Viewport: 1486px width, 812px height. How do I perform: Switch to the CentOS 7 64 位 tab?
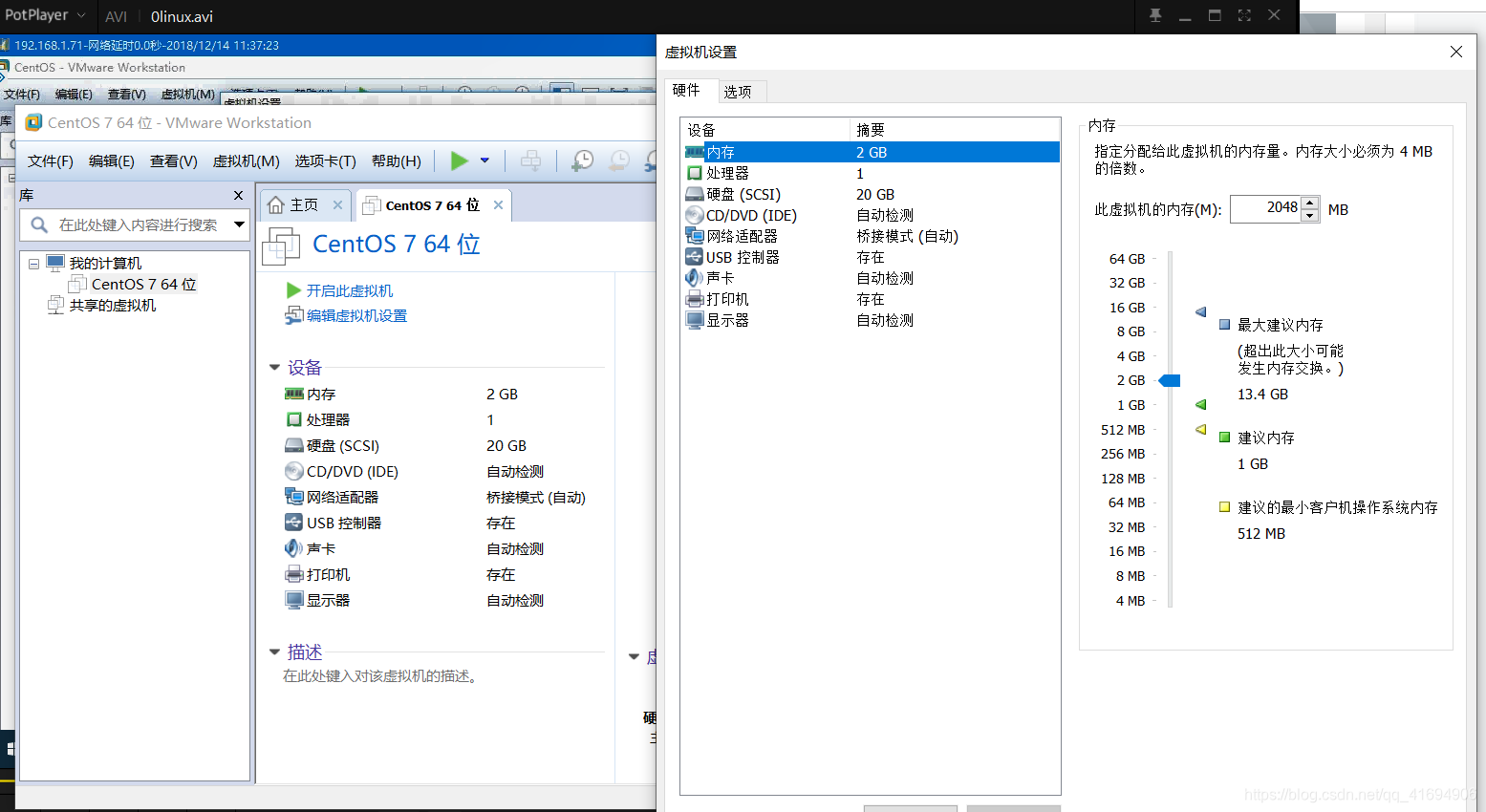click(x=432, y=205)
